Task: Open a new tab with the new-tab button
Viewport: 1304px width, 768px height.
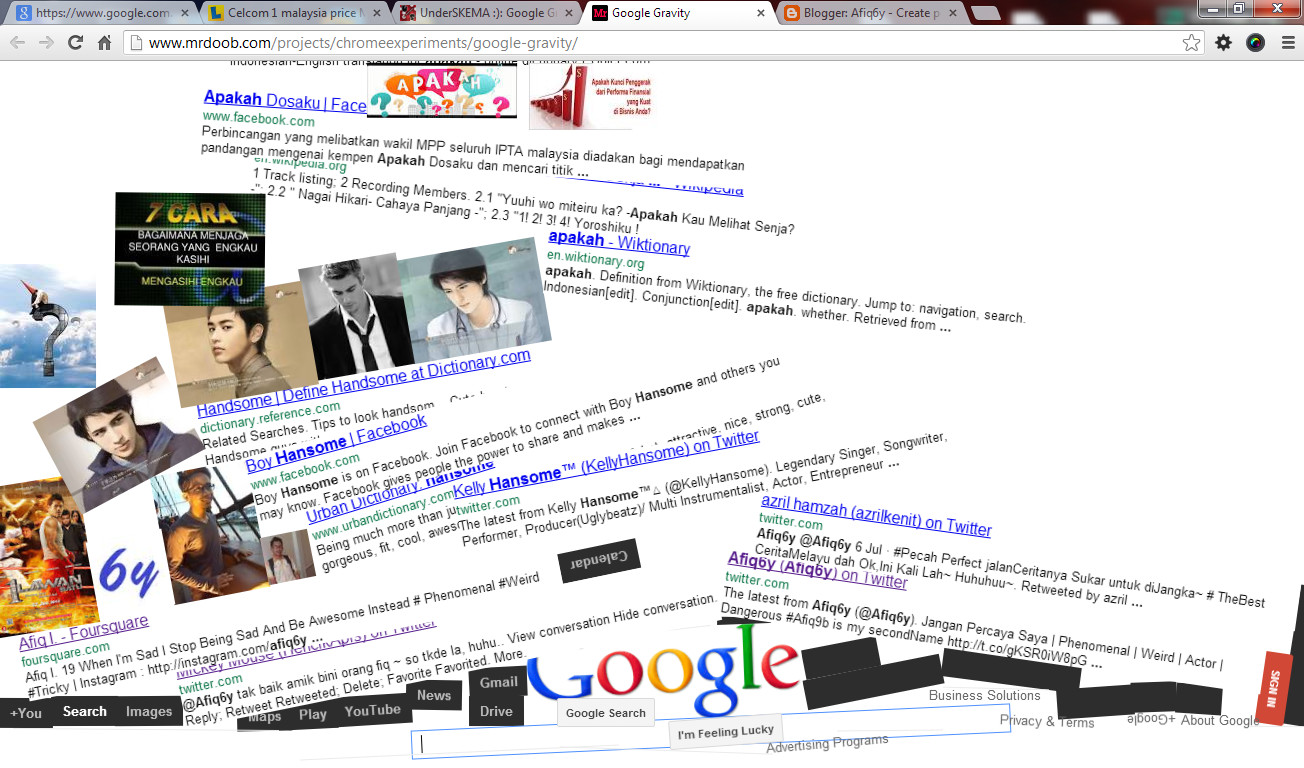Action: (986, 13)
